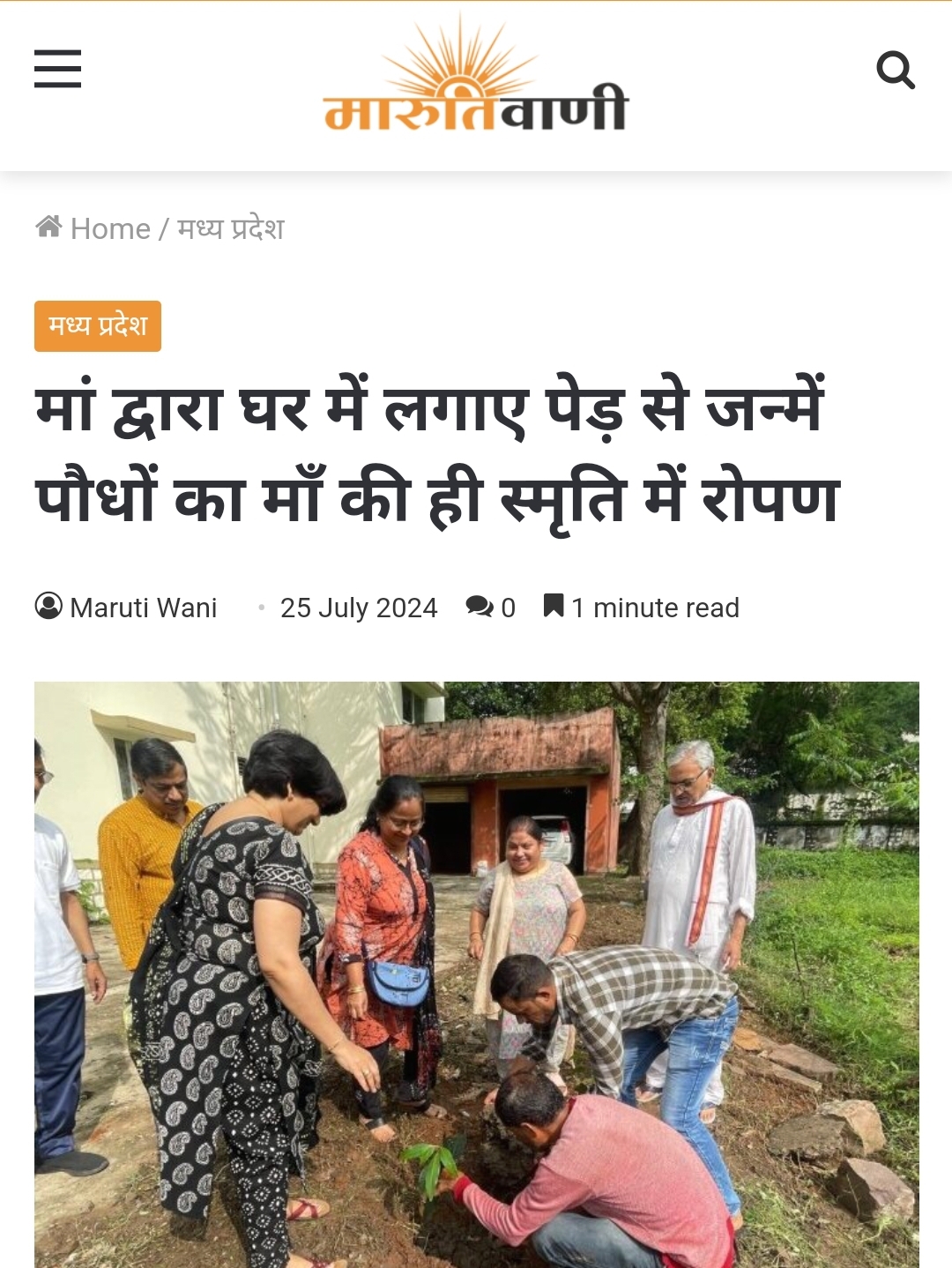
Task: Click the 1 minute read label
Action: 655,608
